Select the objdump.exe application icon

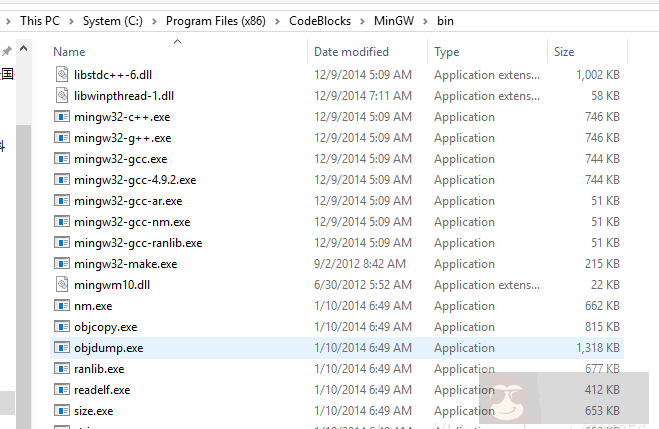[x=62, y=347]
